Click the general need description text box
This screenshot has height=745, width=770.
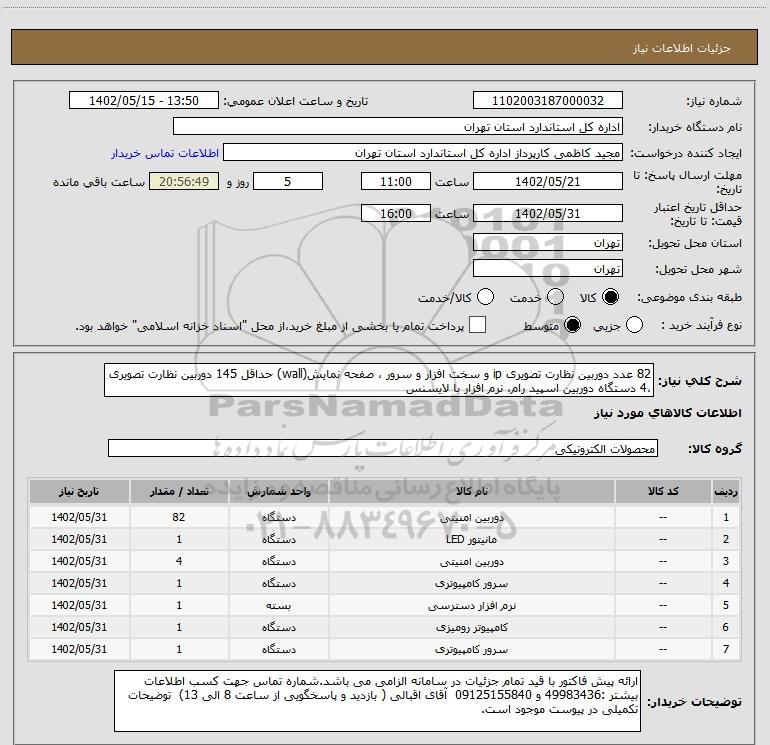click(379, 381)
